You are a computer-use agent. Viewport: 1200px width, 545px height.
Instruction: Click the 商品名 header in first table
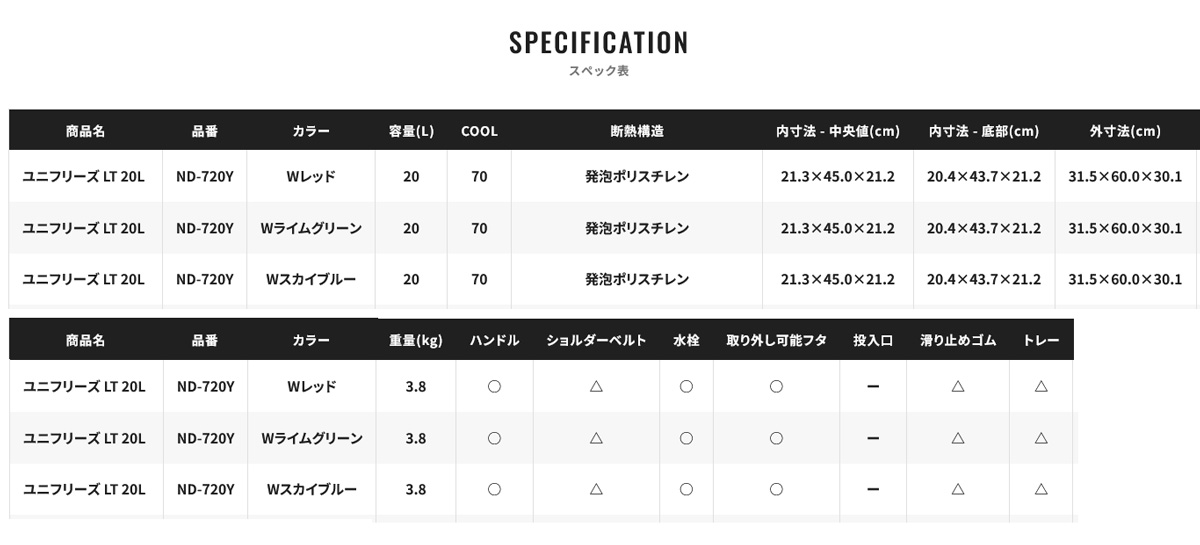click(x=85, y=131)
